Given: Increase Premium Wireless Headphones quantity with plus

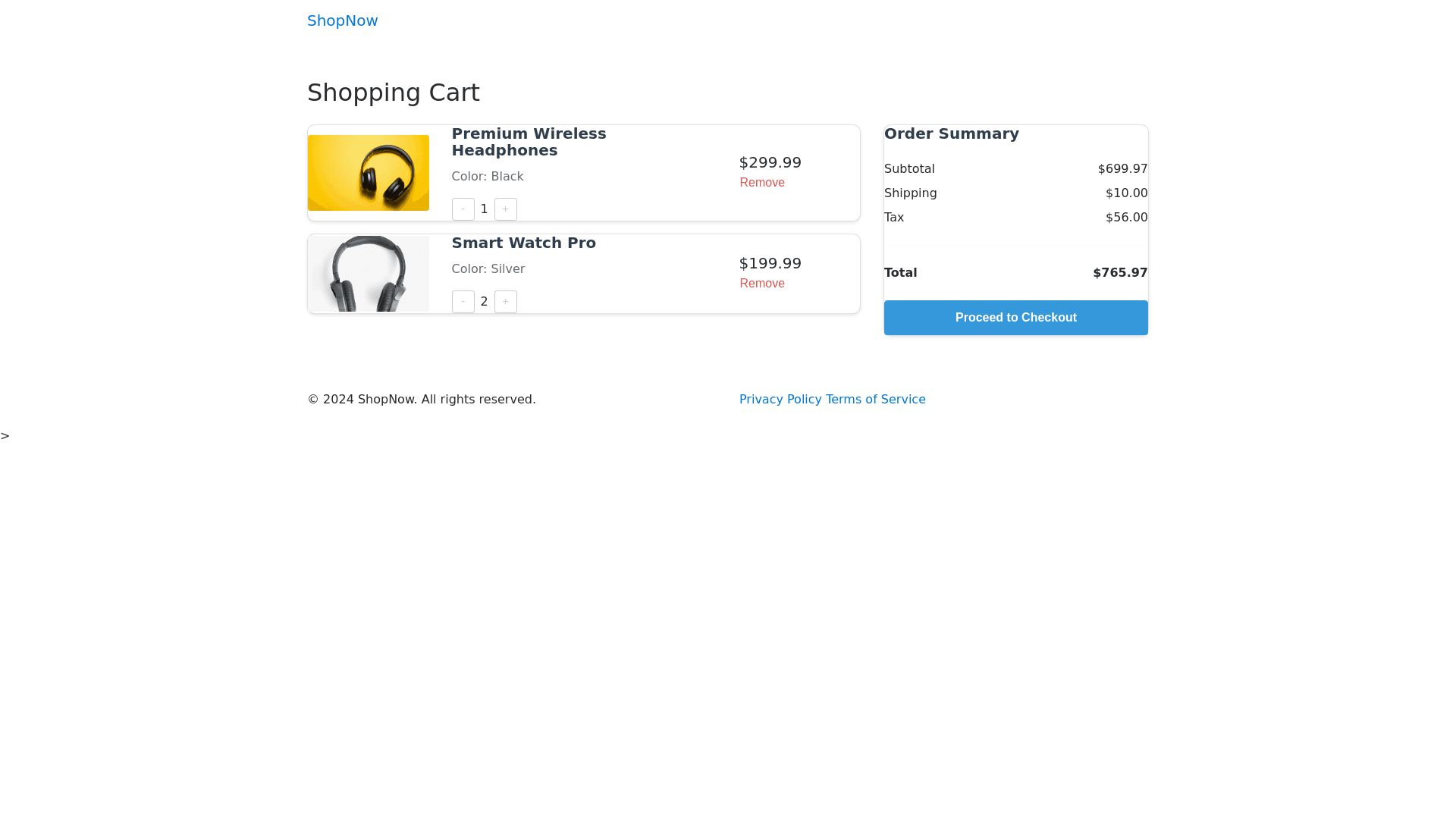Looking at the screenshot, I should click(505, 209).
